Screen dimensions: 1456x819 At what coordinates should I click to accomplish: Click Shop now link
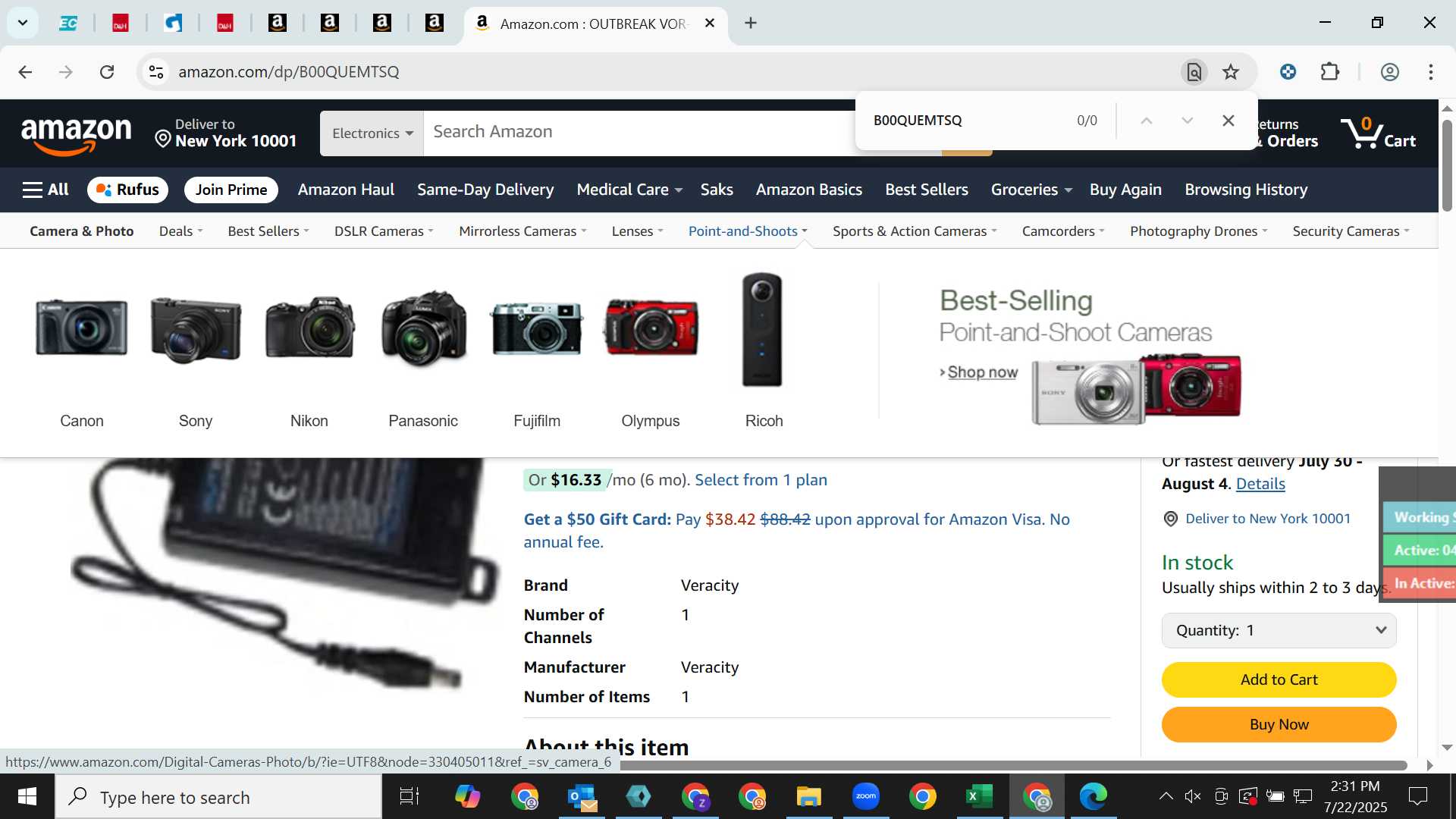pyautogui.click(x=982, y=372)
